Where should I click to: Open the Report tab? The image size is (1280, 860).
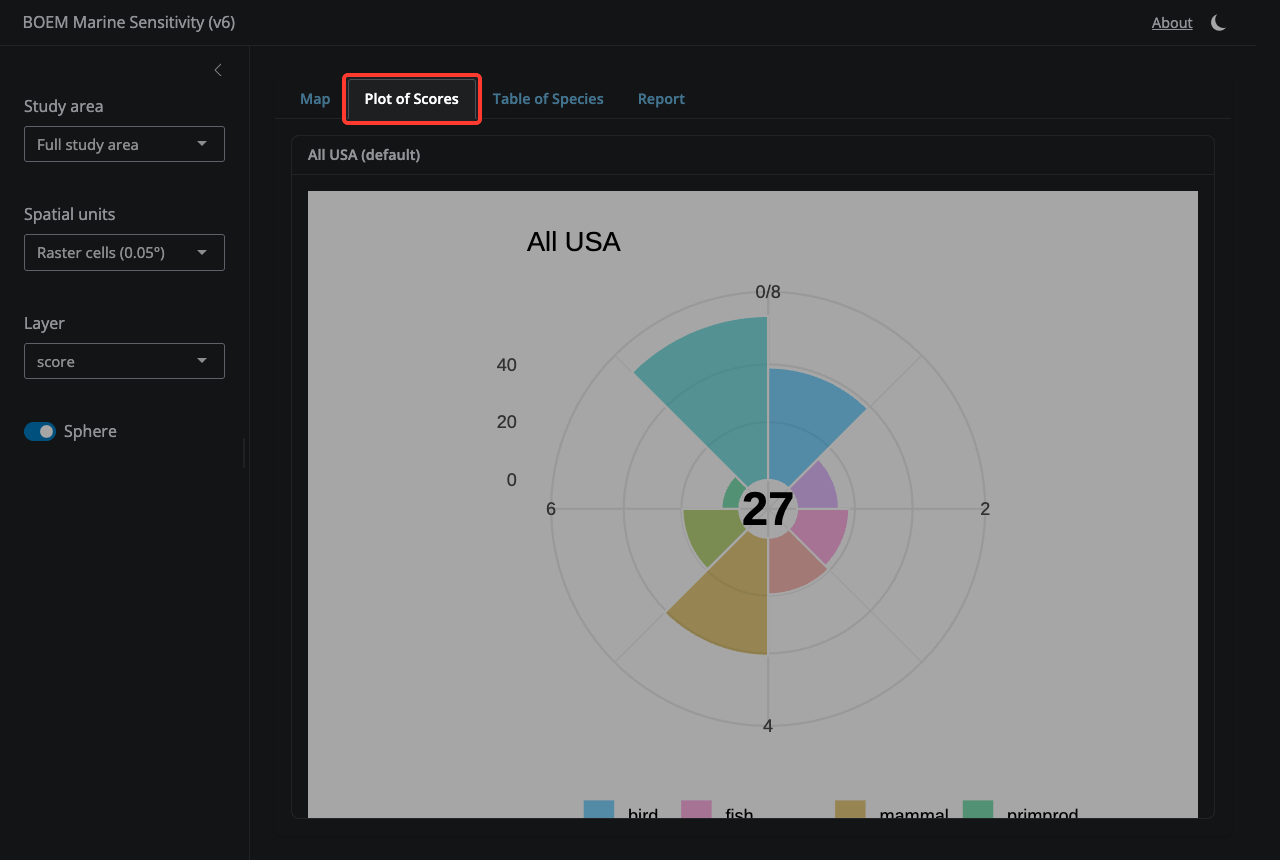pyautogui.click(x=661, y=99)
